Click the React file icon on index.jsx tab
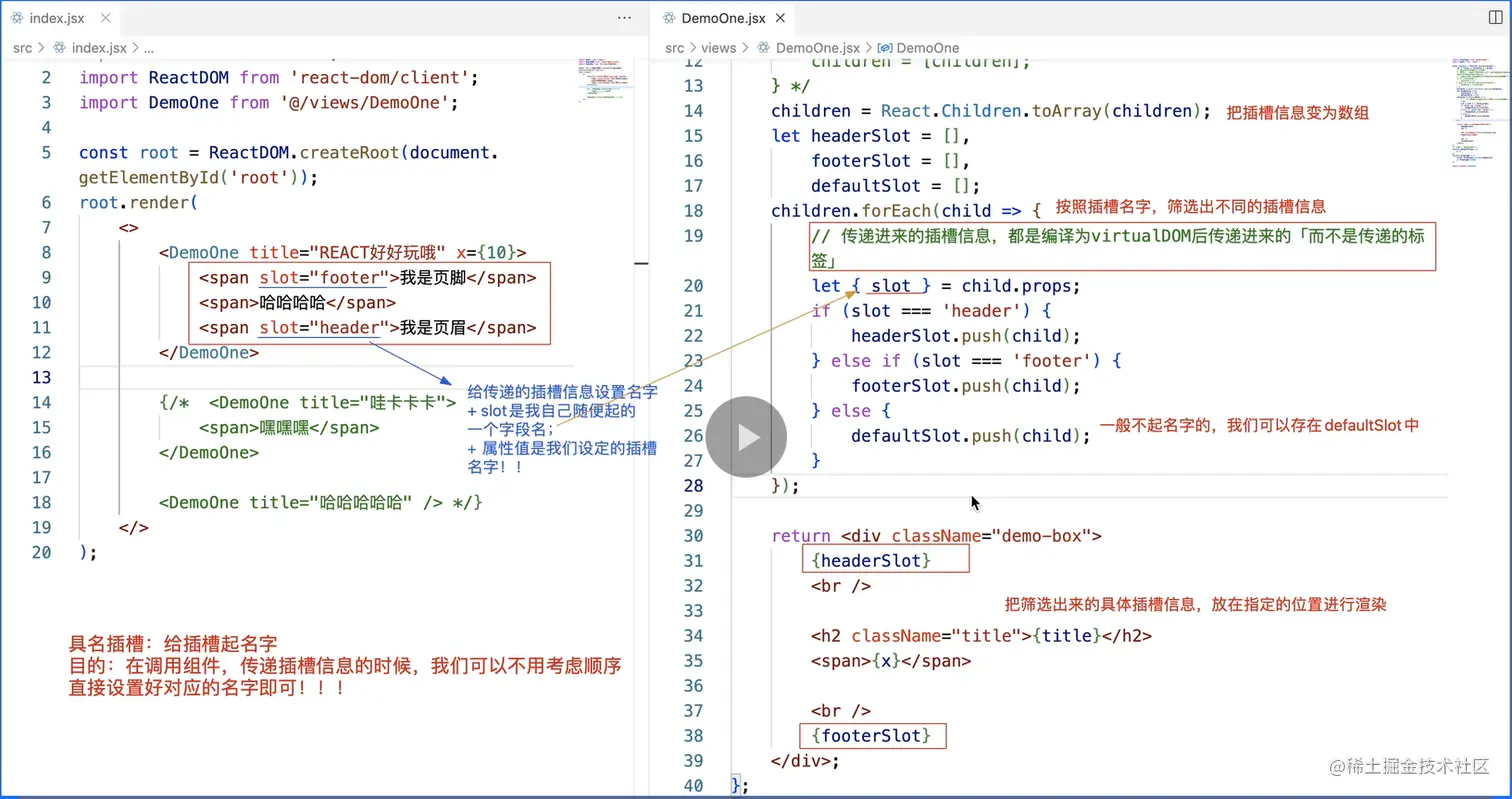 (x=16, y=18)
